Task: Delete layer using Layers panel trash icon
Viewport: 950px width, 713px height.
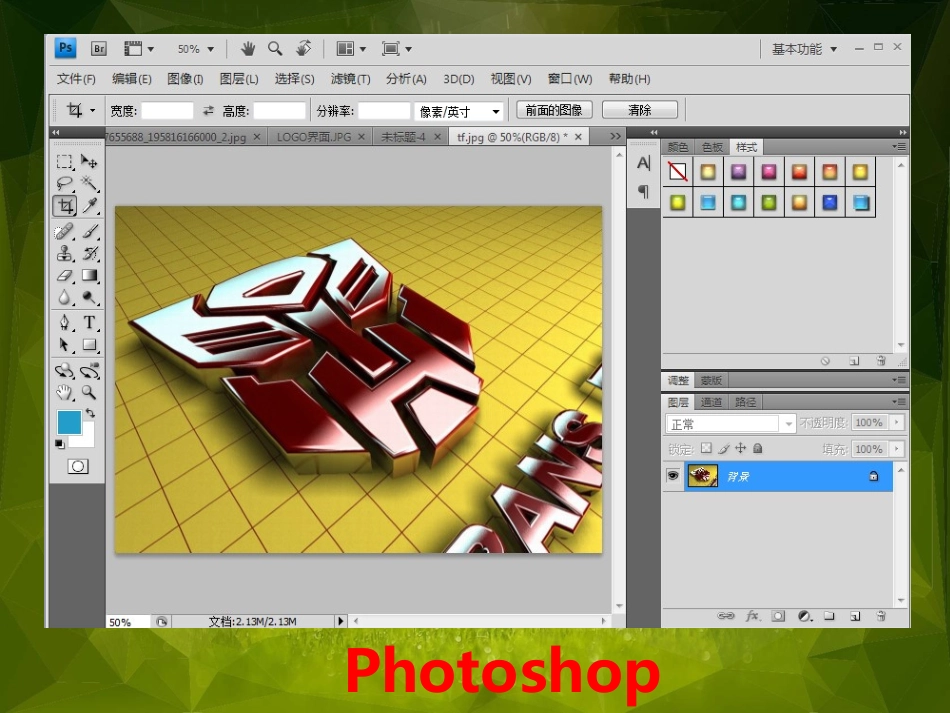Action: pyautogui.click(x=881, y=616)
